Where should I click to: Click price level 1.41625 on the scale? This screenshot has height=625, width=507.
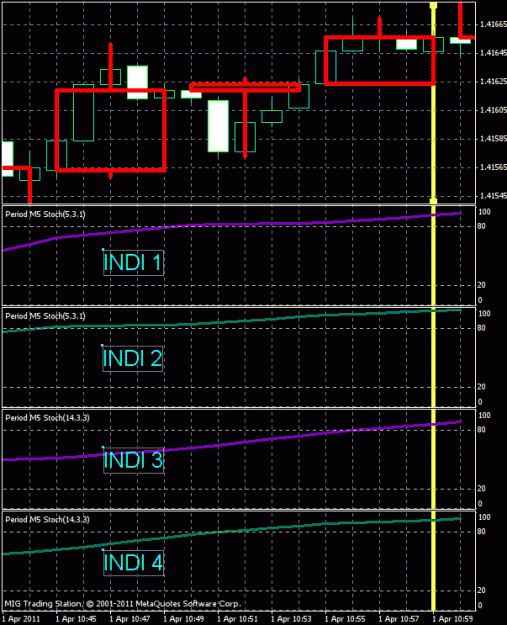point(493,81)
